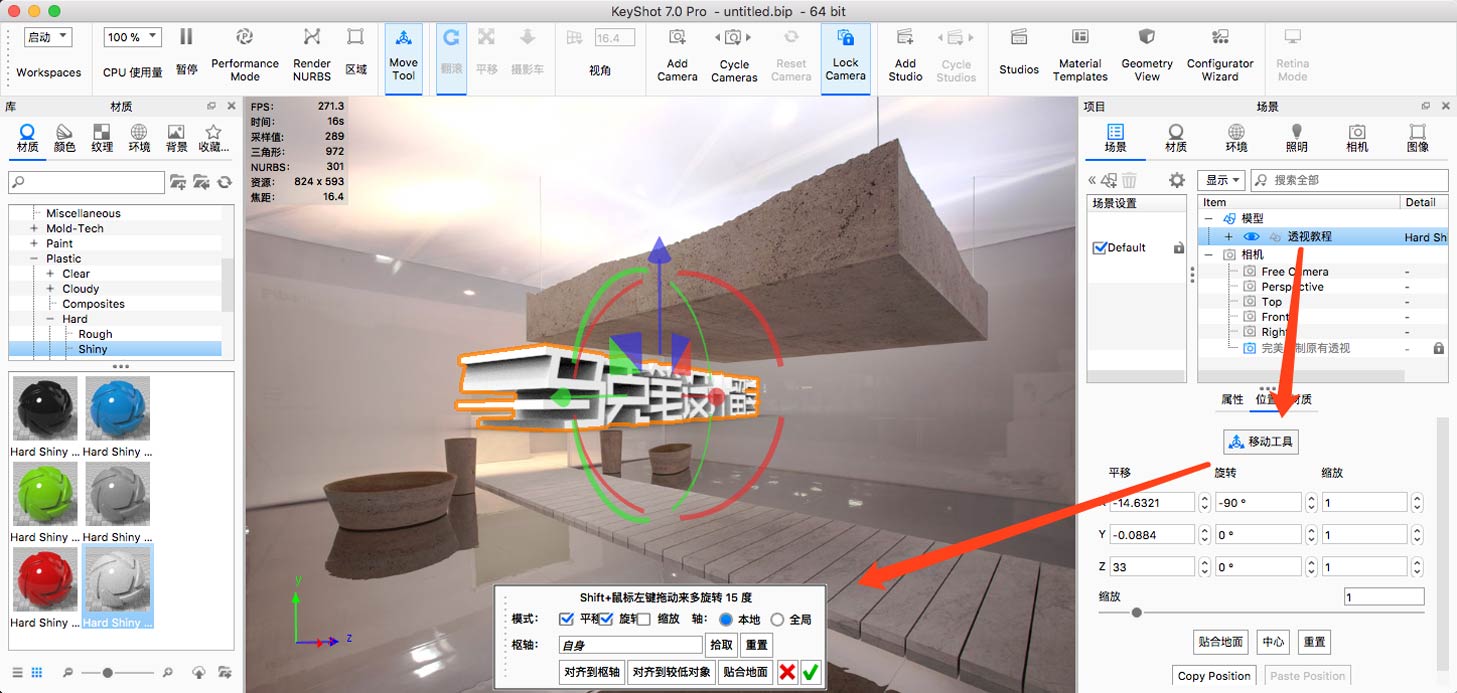Enable Render NURBS
1457x693 pixels.
312,54
